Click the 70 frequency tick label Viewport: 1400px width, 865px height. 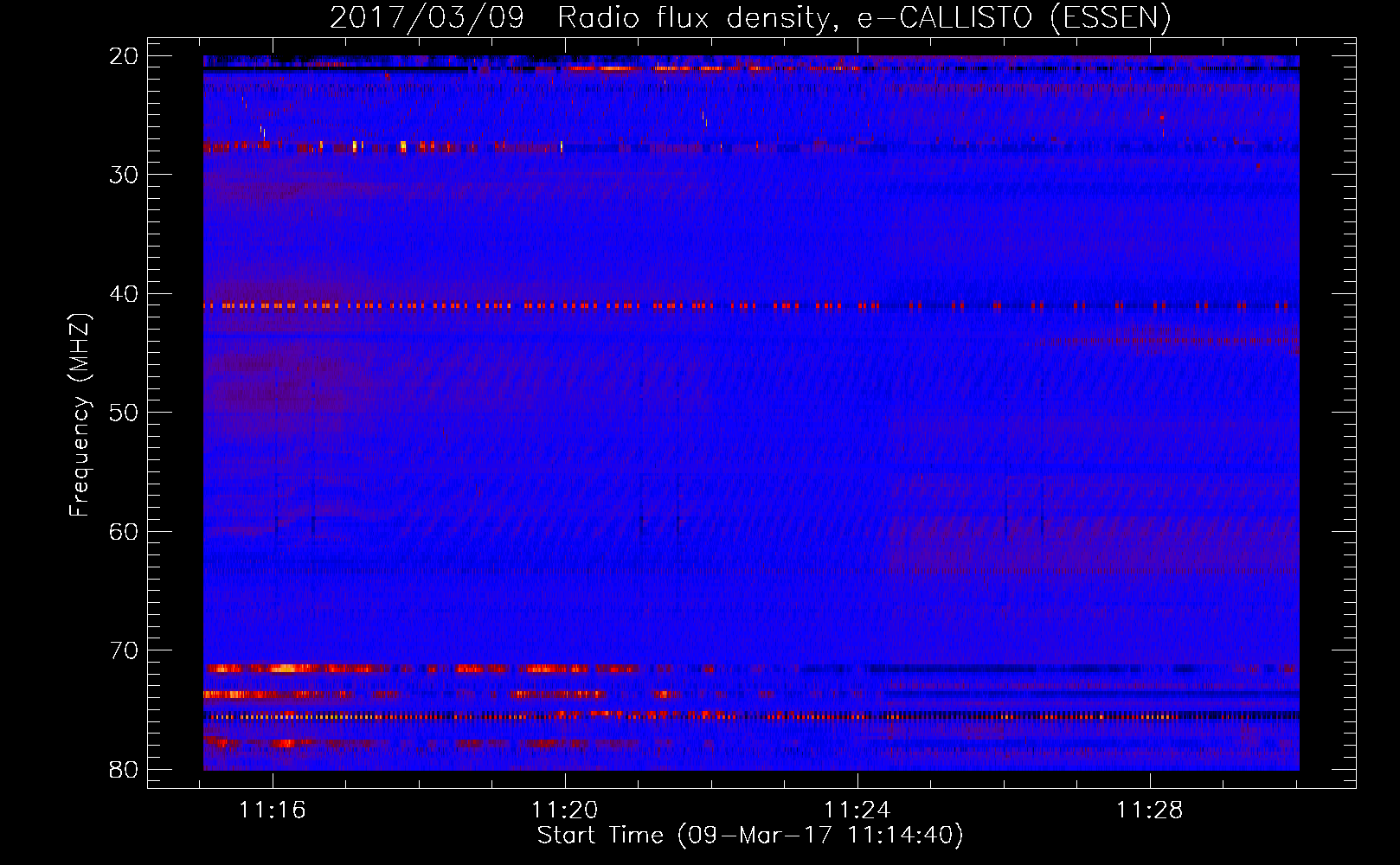coord(124,650)
